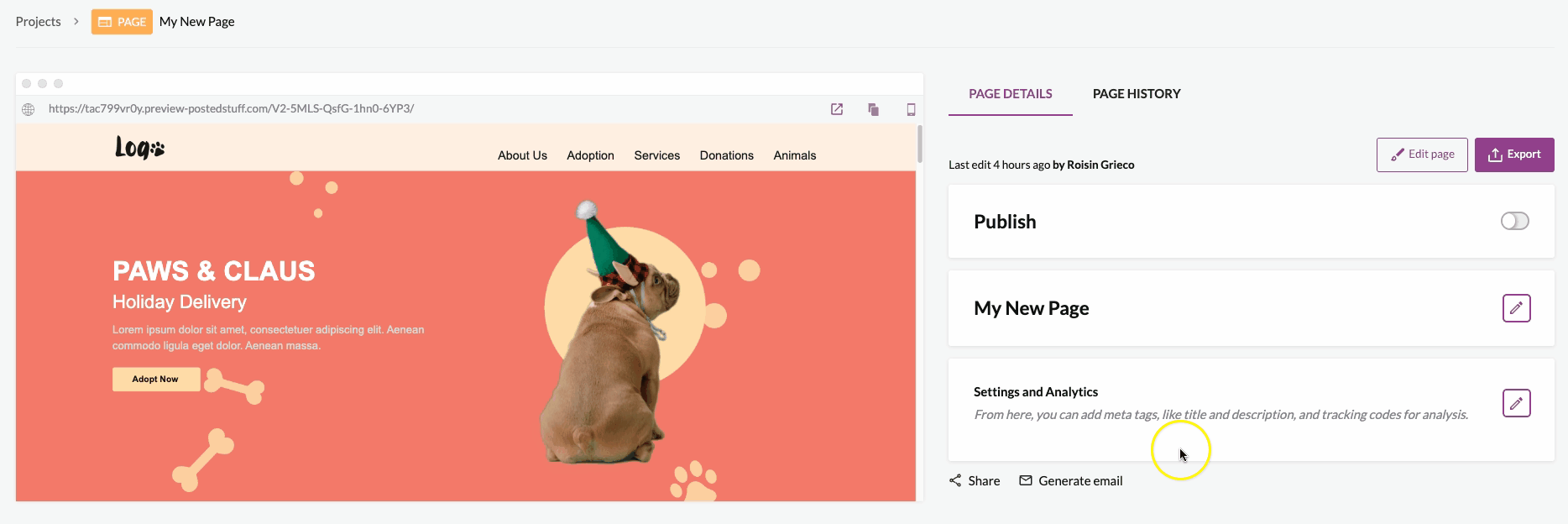Open Animals in preview navigation

pyautogui.click(x=795, y=155)
